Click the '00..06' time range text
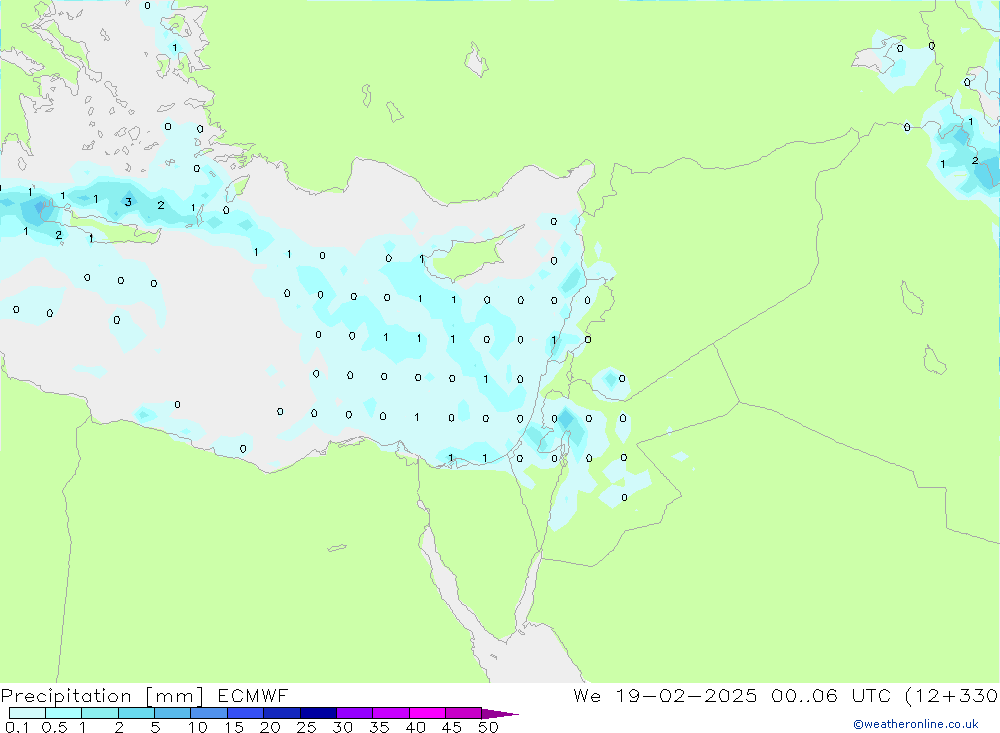 point(804,696)
